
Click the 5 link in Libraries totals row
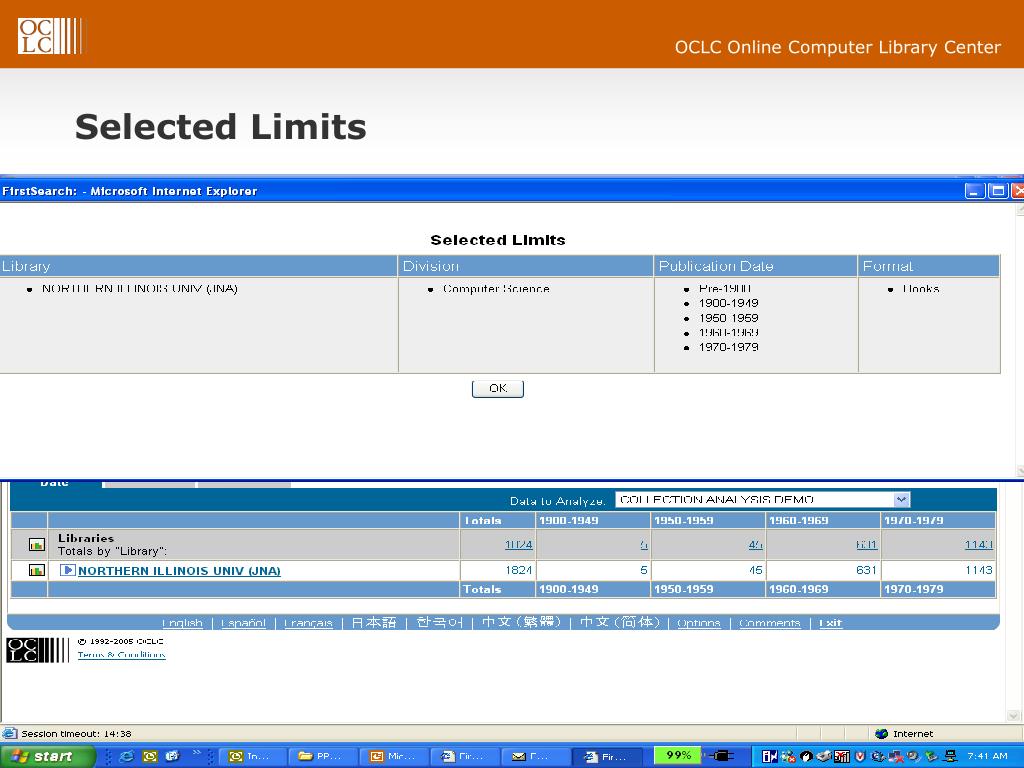(x=644, y=545)
